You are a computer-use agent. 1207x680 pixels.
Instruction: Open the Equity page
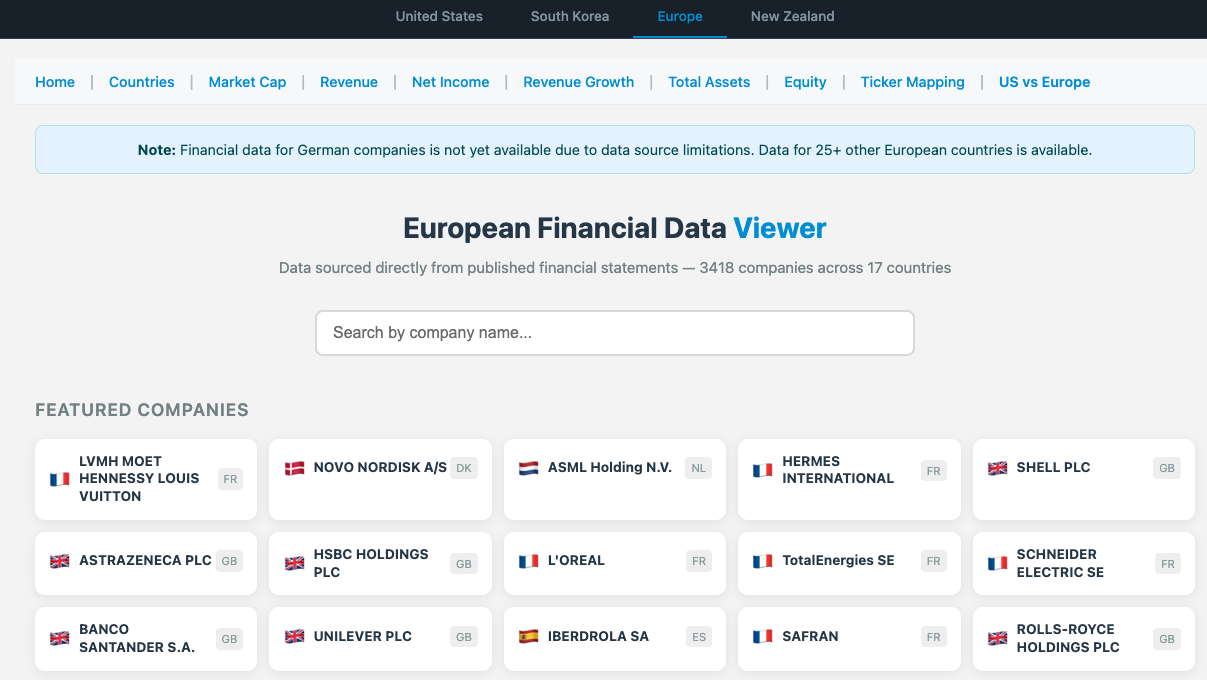(806, 82)
